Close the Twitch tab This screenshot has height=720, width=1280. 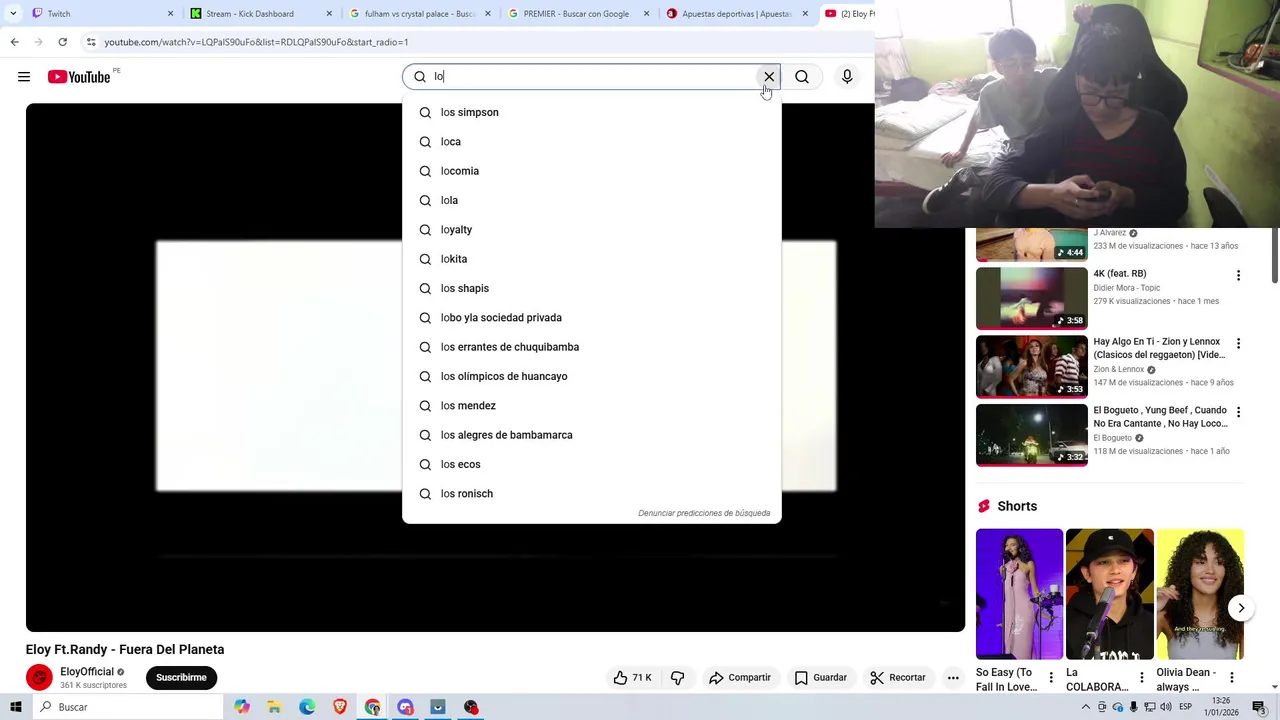170,14
